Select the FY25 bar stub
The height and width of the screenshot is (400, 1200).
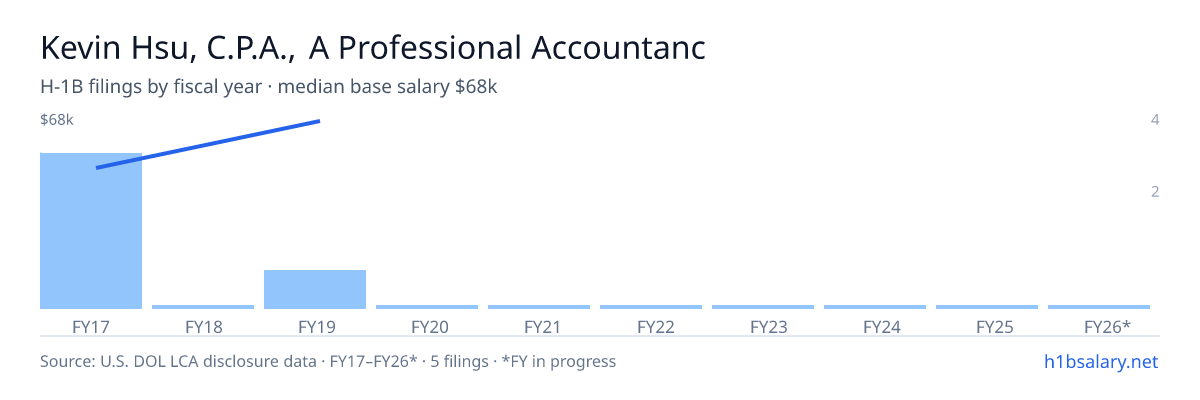[x=987, y=307]
